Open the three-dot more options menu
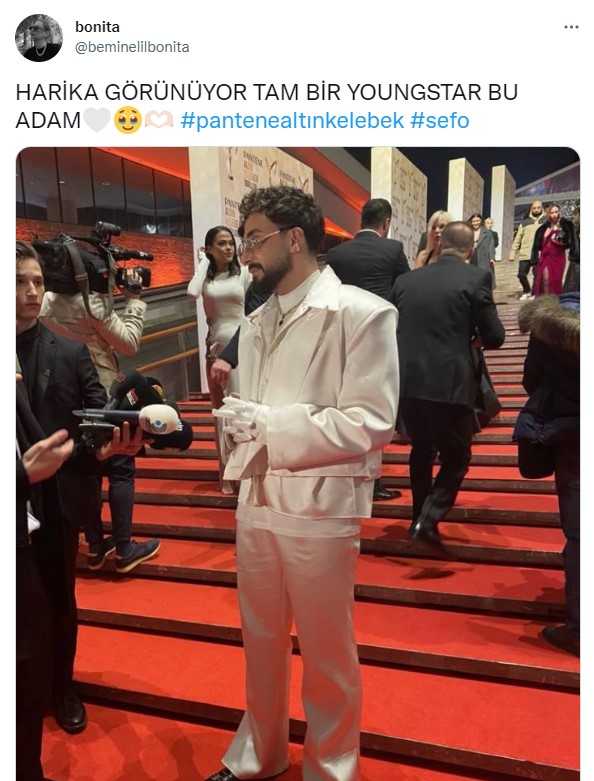 571,27
